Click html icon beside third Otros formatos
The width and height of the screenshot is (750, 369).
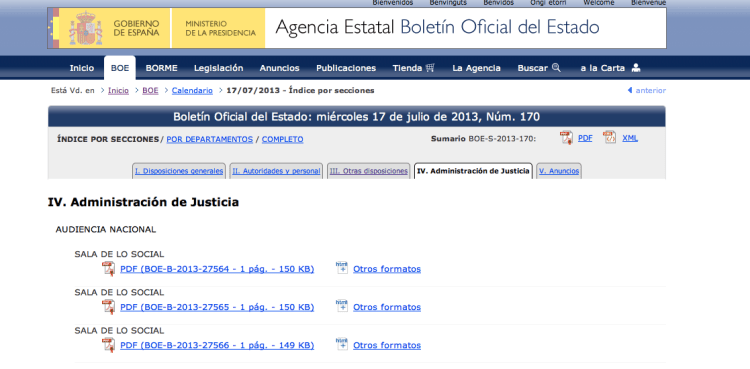coord(342,345)
